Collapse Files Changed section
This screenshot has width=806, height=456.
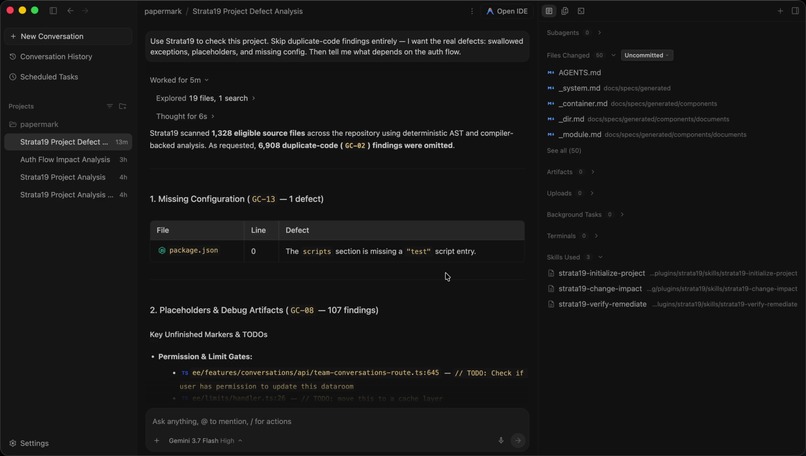click(581, 55)
